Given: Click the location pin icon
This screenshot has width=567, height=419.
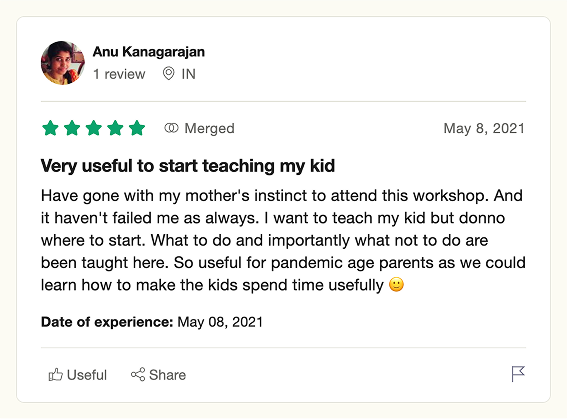Looking at the screenshot, I should tap(168, 74).
